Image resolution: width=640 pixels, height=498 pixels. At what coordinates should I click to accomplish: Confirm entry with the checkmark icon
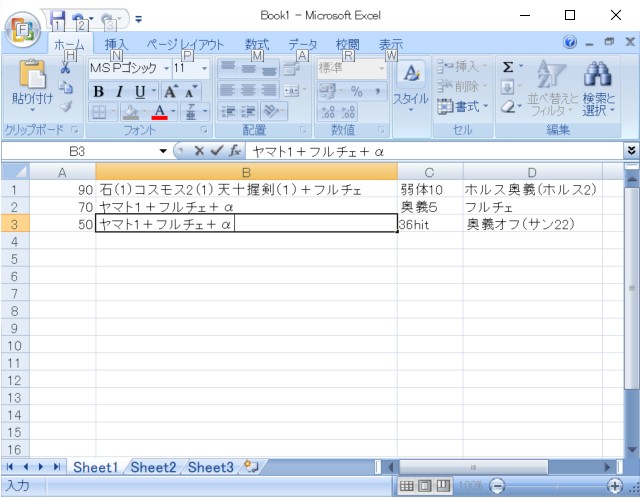tap(216, 151)
